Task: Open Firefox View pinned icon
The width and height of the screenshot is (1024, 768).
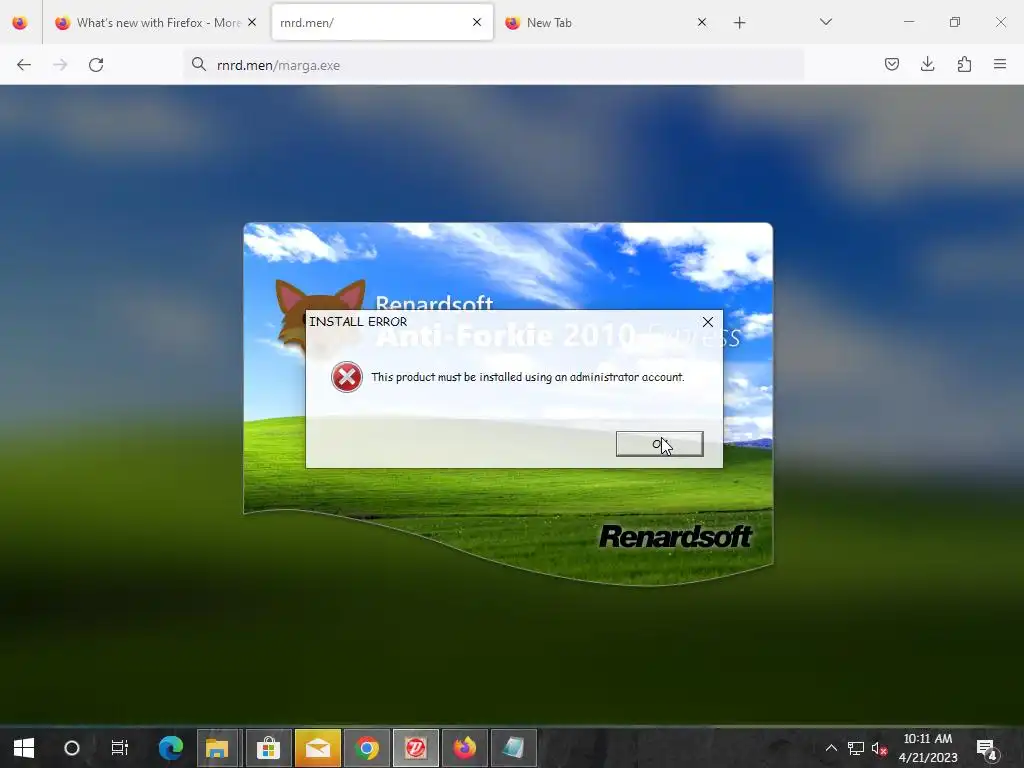Action: (x=20, y=23)
